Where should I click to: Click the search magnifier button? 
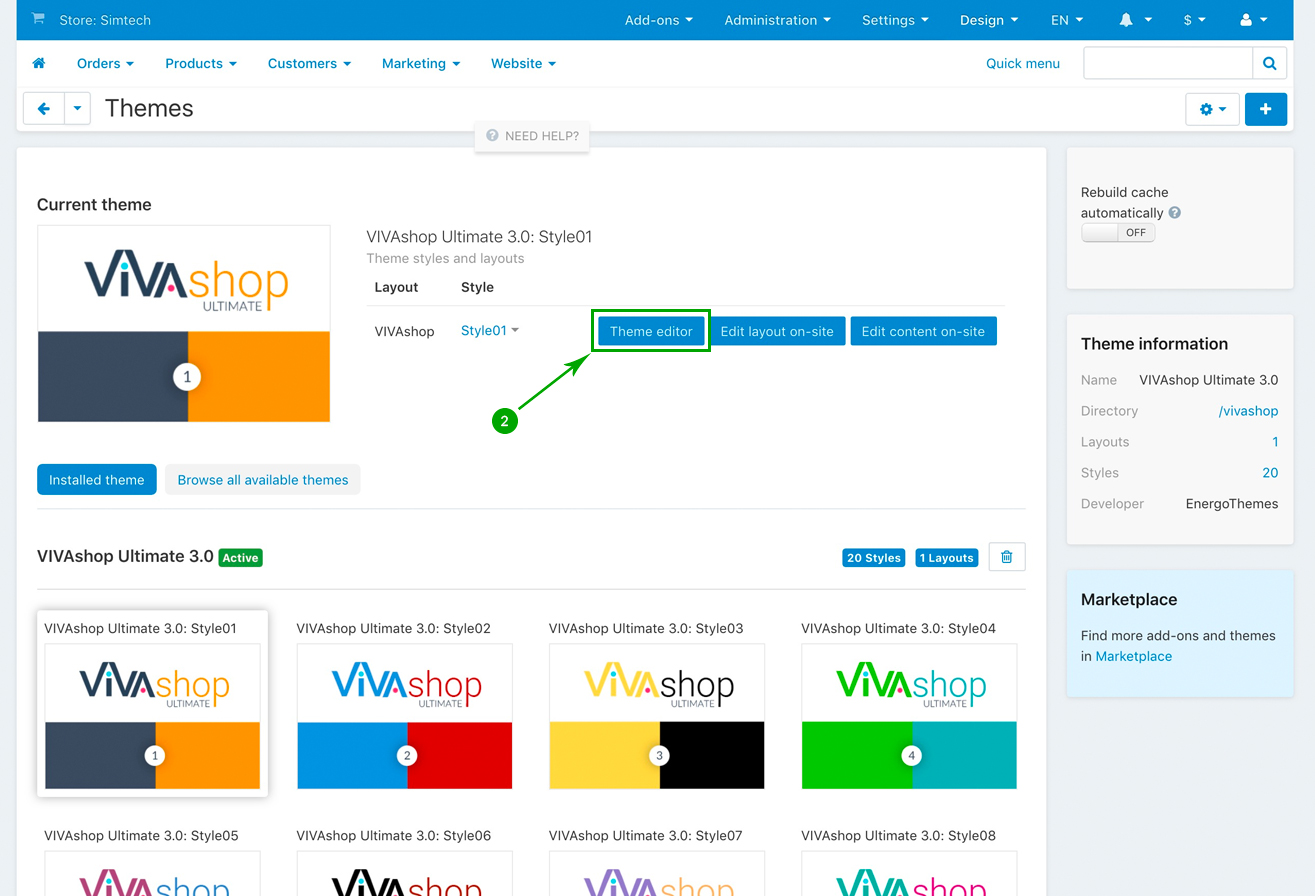(1269, 63)
